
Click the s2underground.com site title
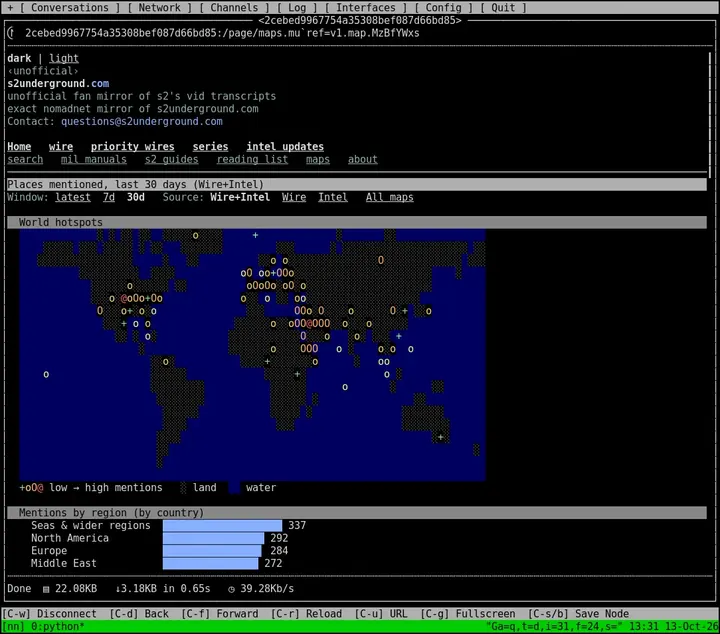tap(58, 84)
